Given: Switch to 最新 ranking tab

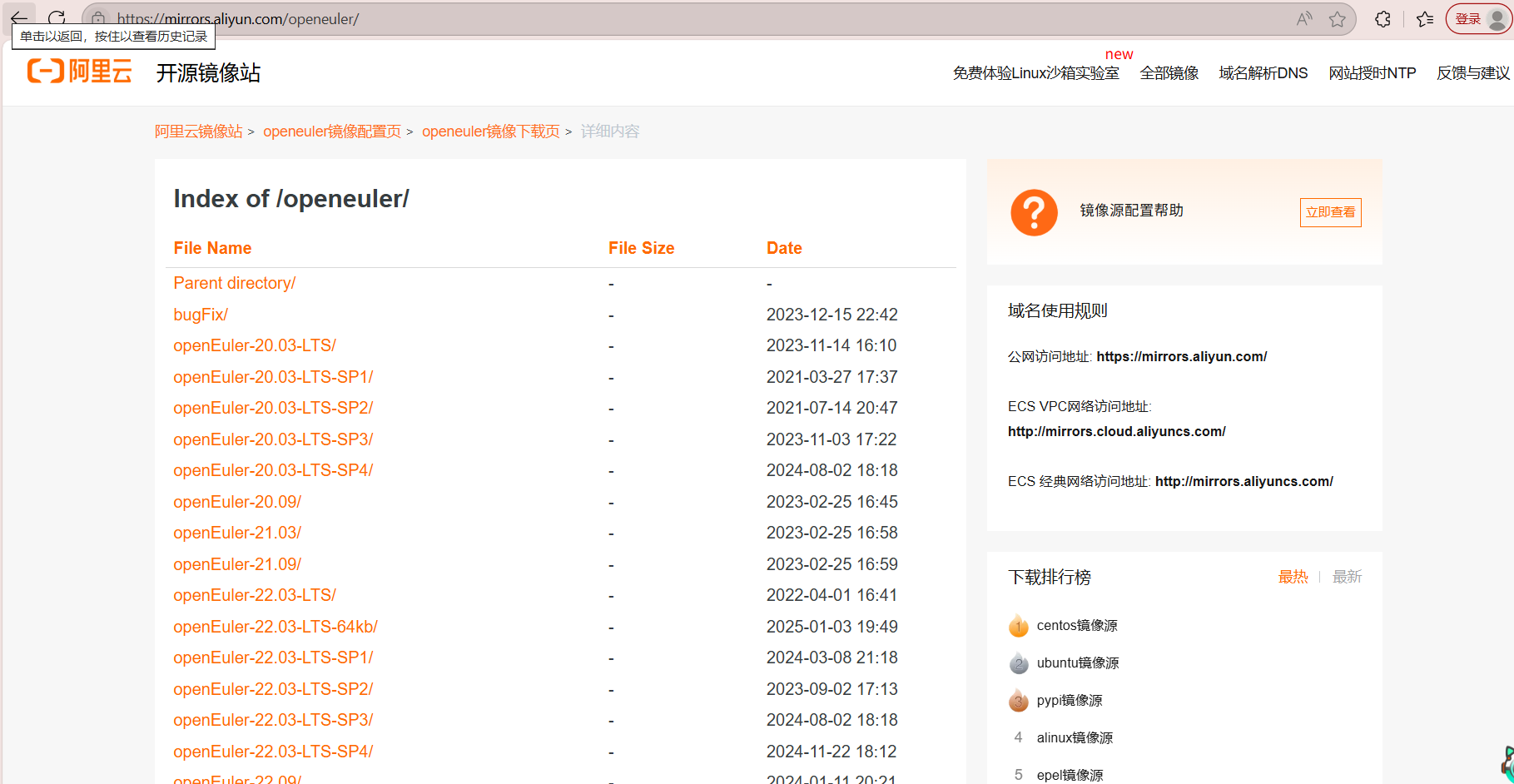Looking at the screenshot, I should click(x=1347, y=577).
